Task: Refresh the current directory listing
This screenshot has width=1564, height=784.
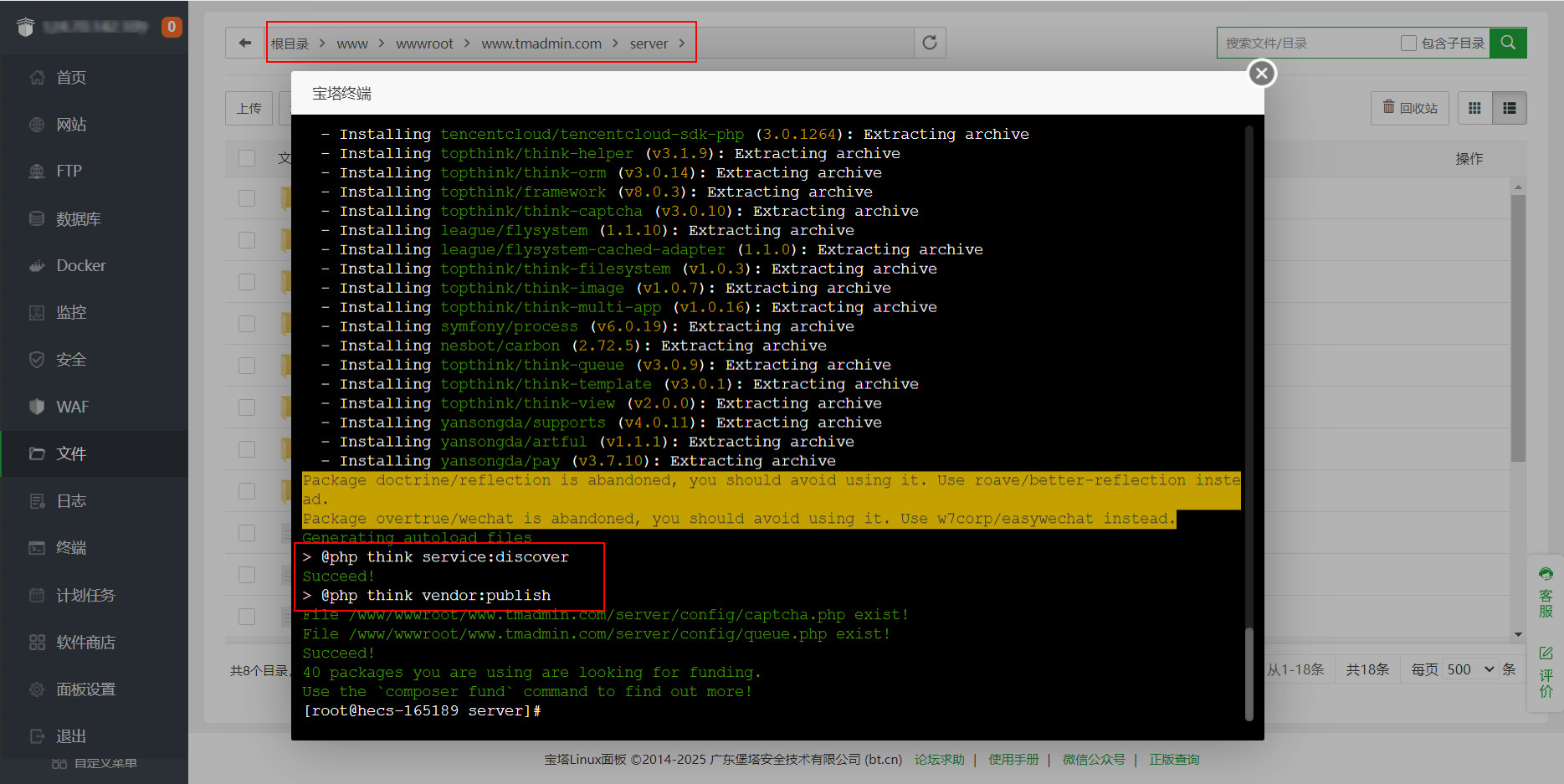Action: pyautogui.click(x=929, y=43)
